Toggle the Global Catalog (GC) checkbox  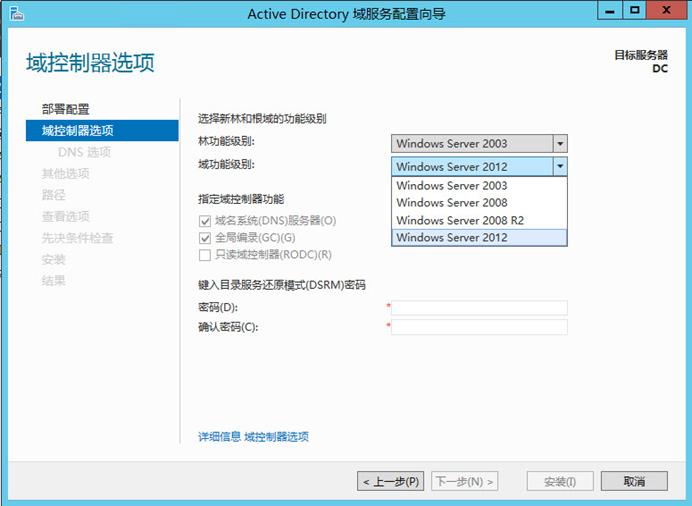[205, 238]
